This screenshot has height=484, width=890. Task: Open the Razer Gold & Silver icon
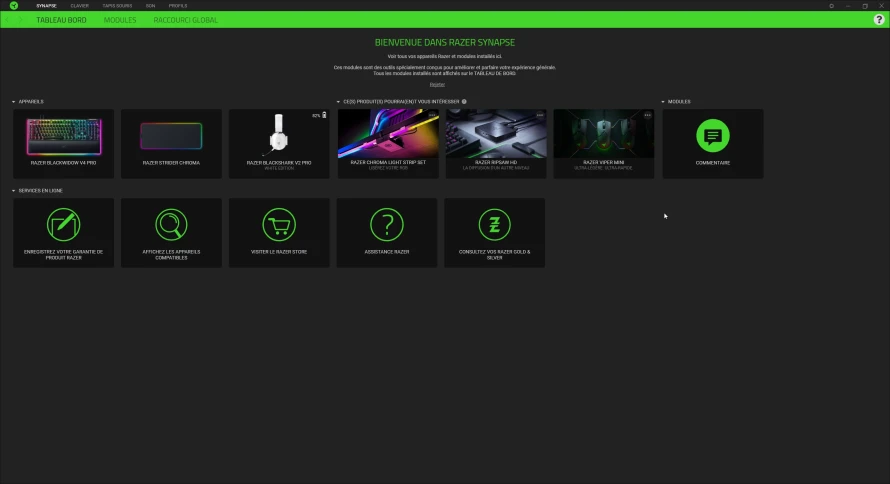click(x=494, y=225)
